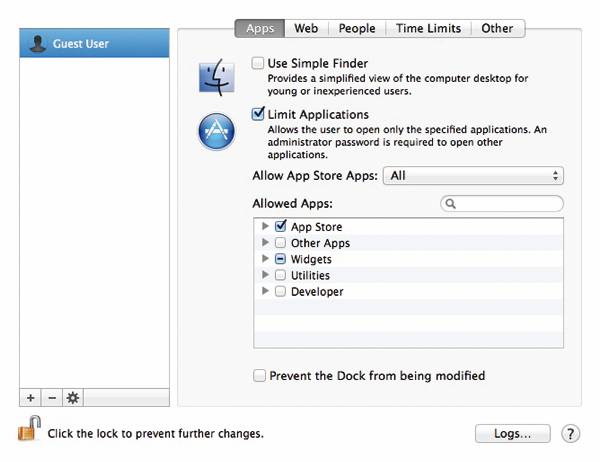This screenshot has height=462, width=600.
Task: Uncheck Limit Applications
Action: pos(258,115)
